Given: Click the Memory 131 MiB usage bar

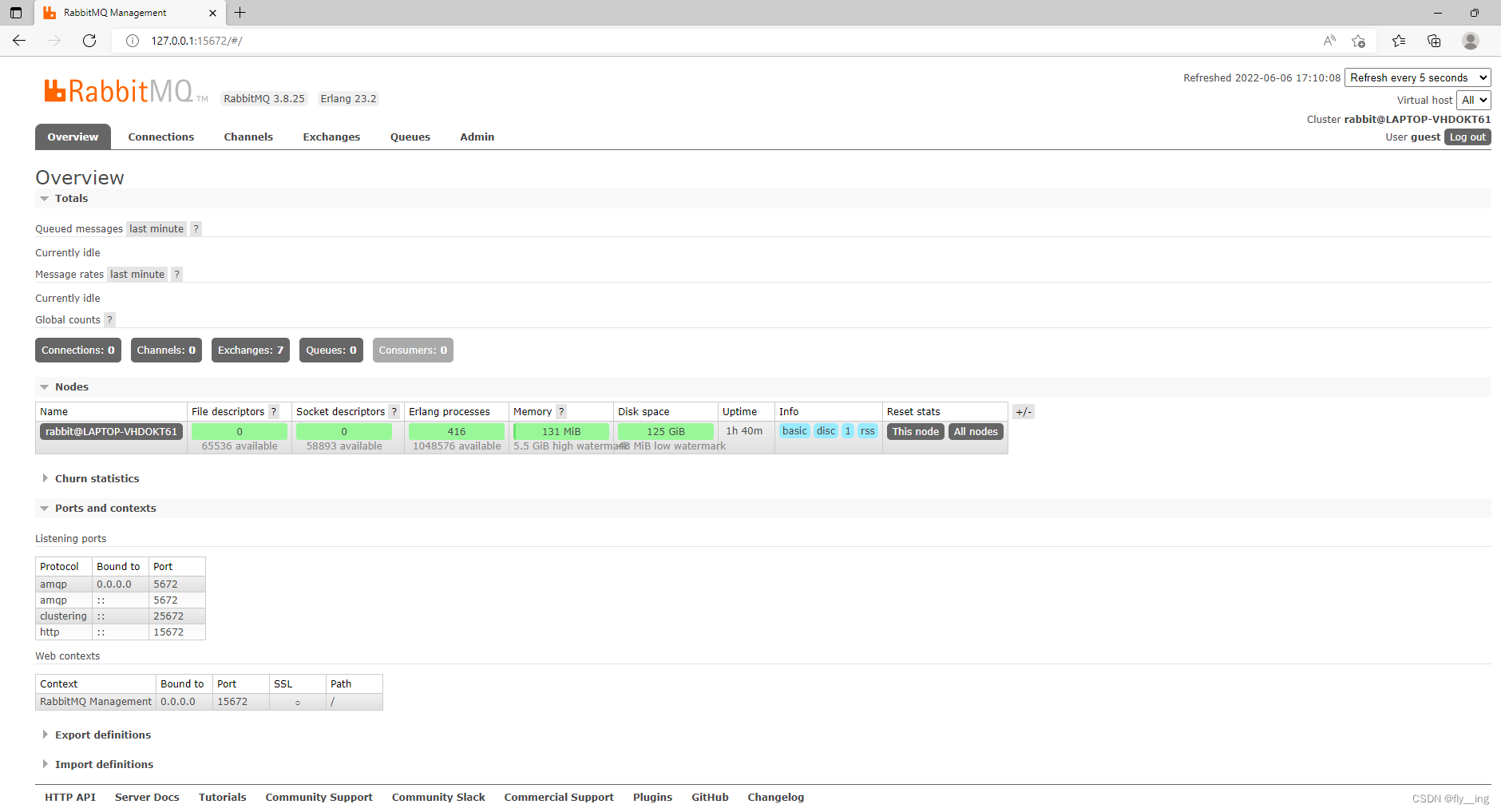Looking at the screenshot, I should [x=561, y=432].
